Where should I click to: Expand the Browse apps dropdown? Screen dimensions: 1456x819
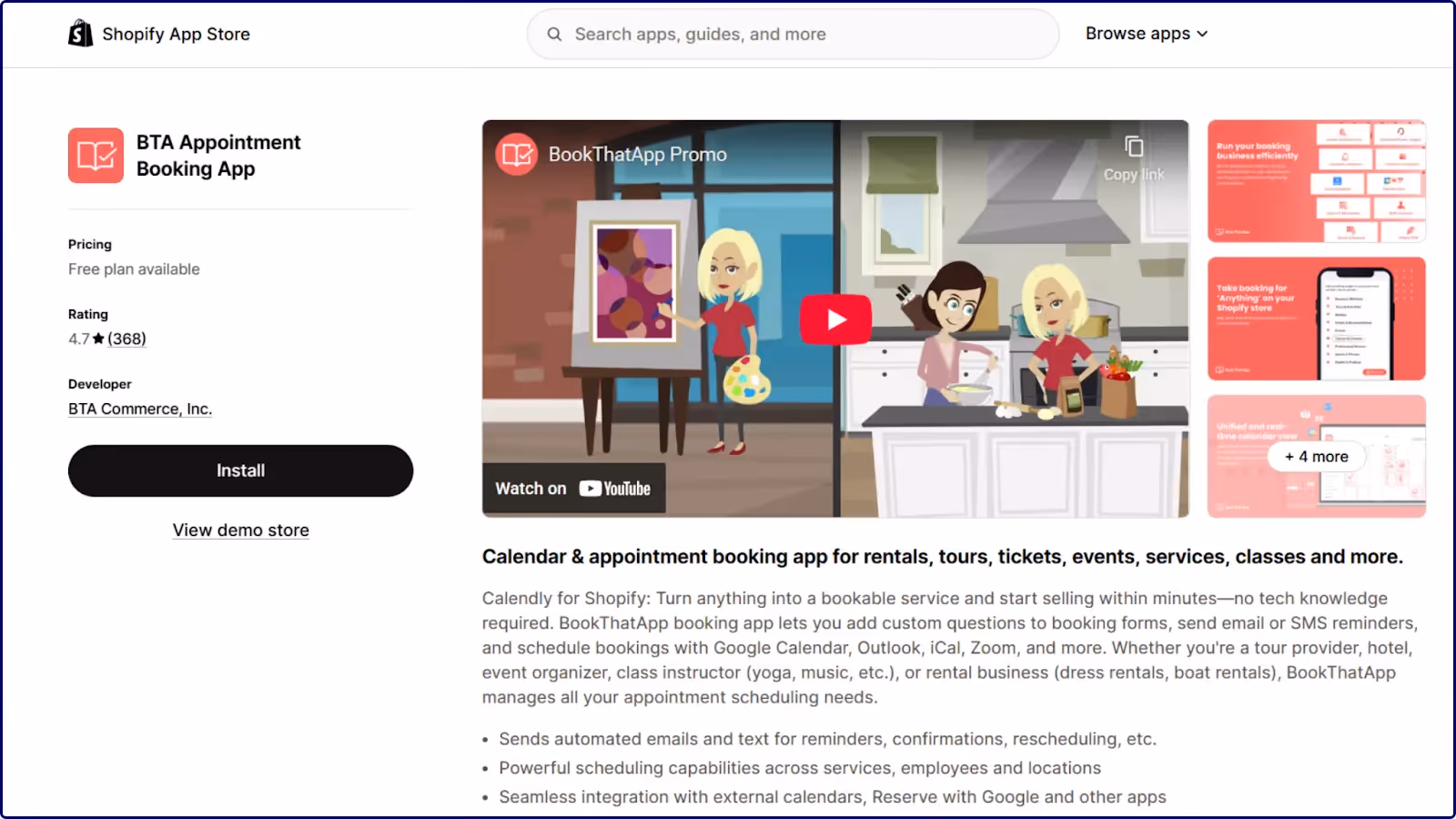pos(1147,34)
